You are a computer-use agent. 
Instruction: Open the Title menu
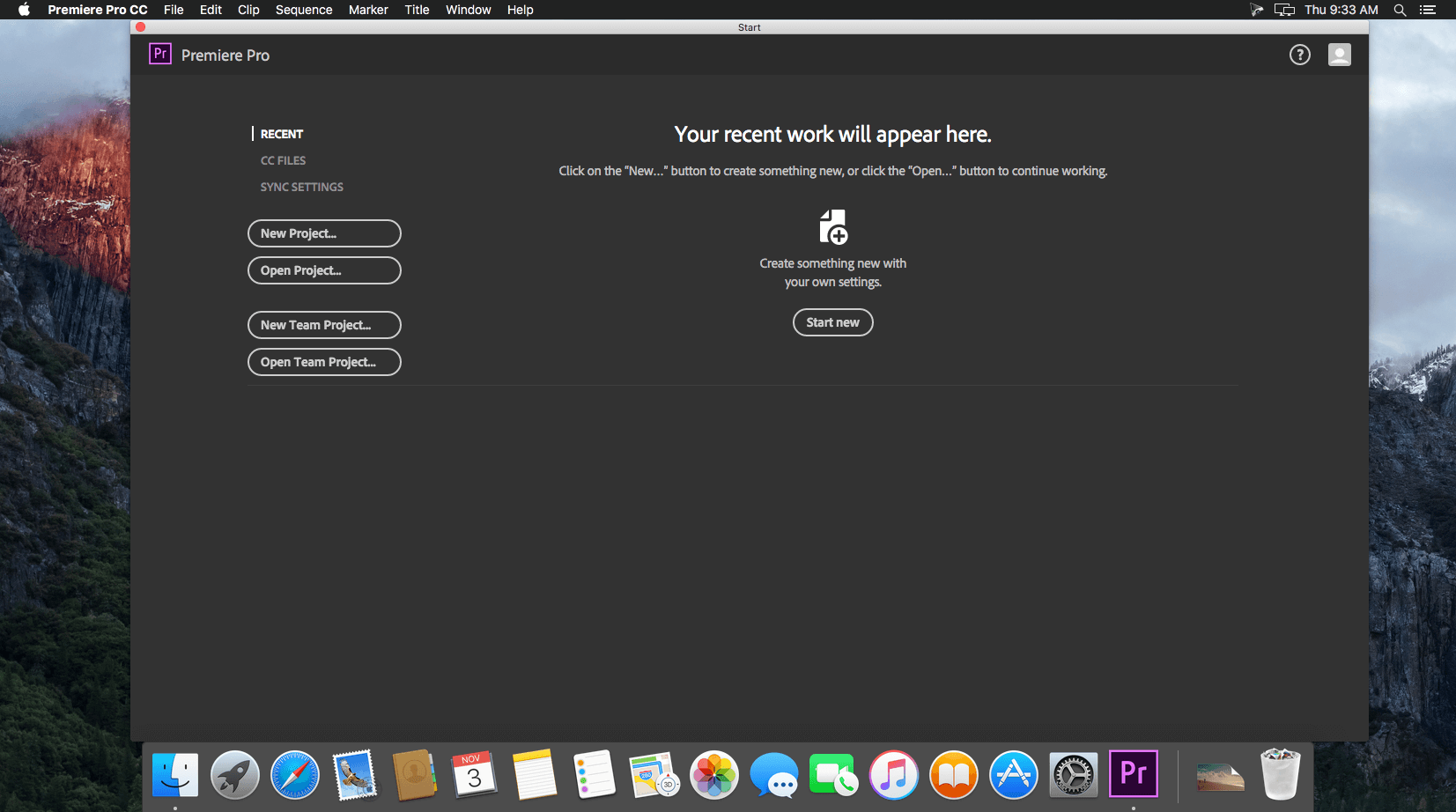[x=417, y=10]
